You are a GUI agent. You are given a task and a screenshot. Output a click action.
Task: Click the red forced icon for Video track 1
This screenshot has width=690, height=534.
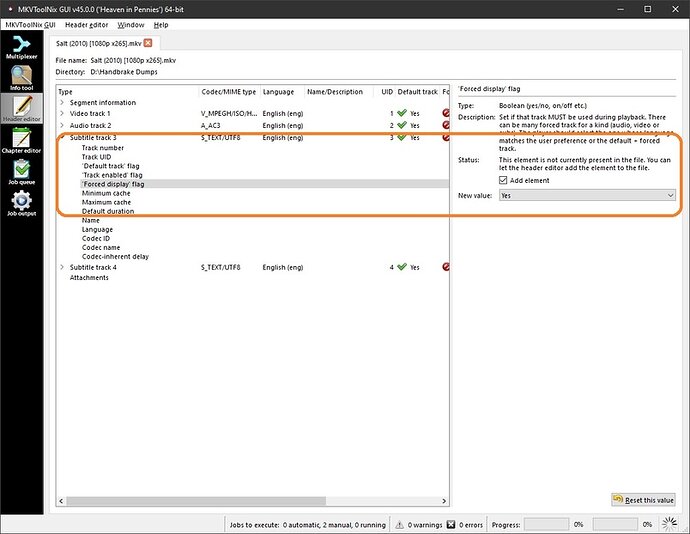coord(446,113)
